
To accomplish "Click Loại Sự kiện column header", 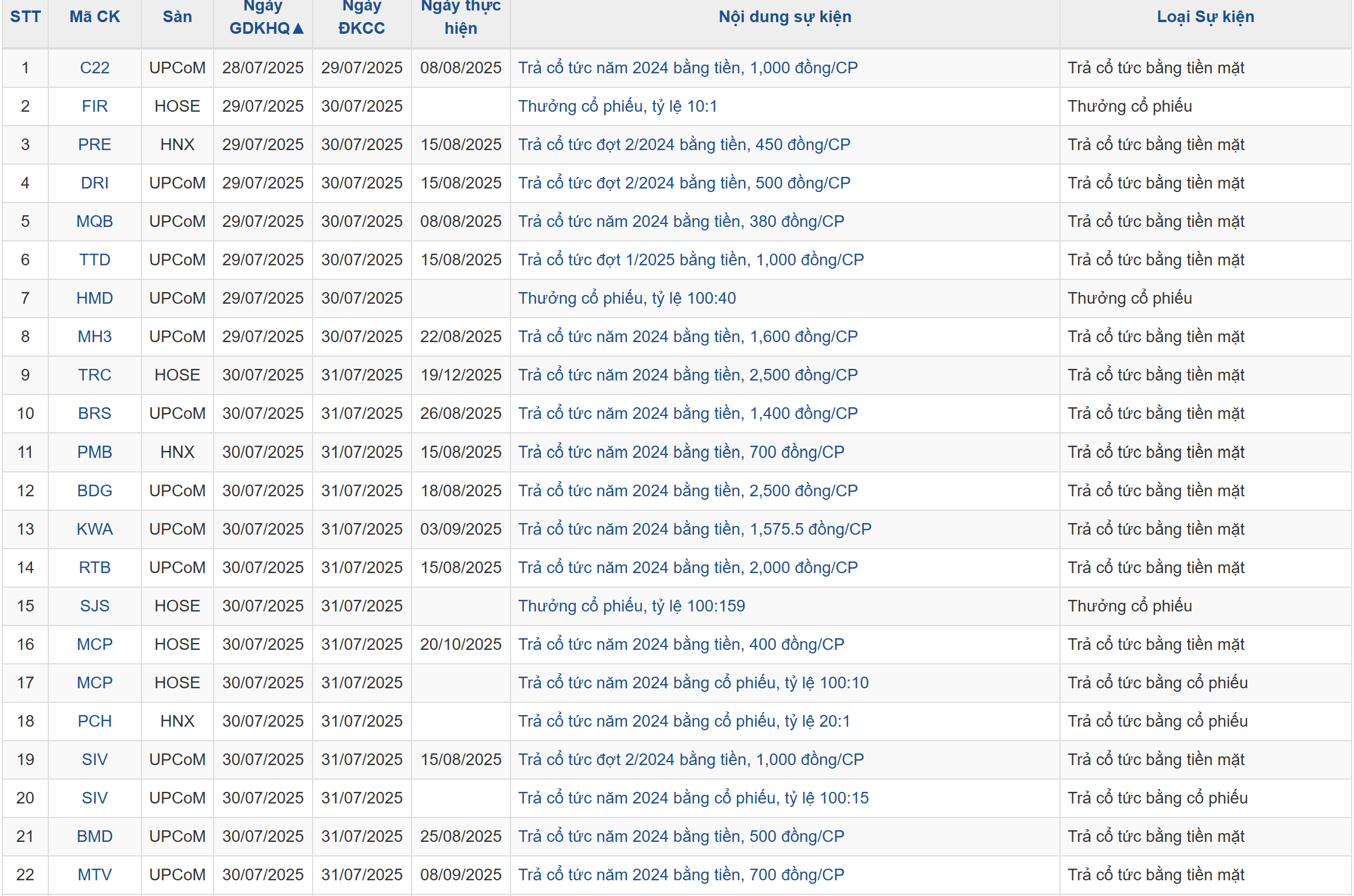I will click(1206, 17).
